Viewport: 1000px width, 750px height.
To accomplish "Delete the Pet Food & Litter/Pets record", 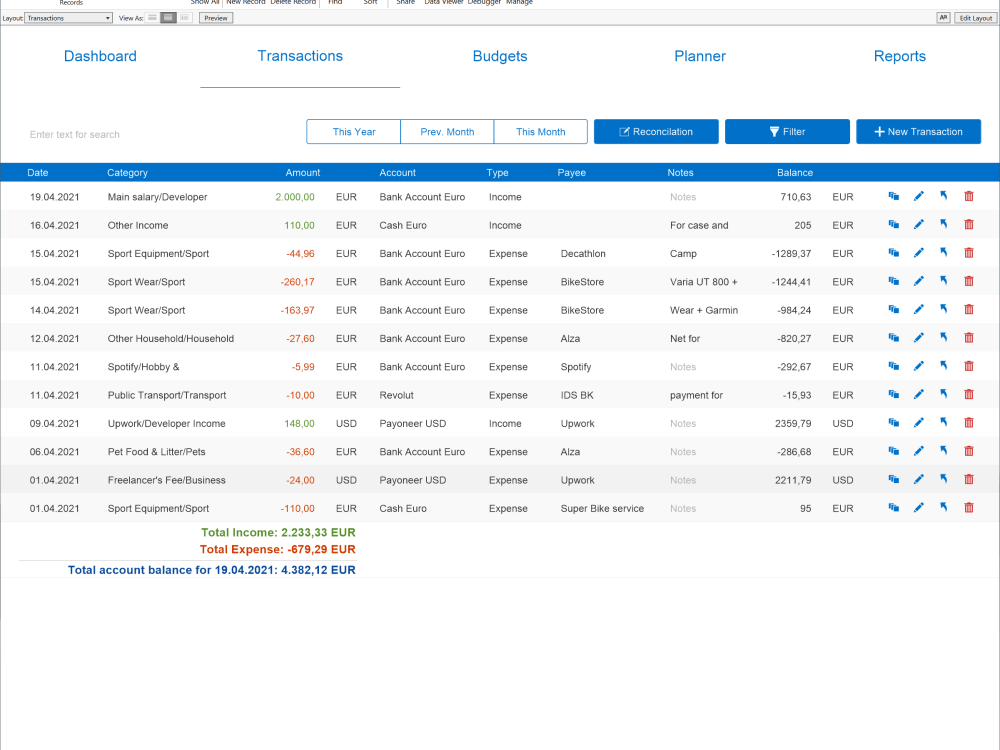I will coord(968,450).
